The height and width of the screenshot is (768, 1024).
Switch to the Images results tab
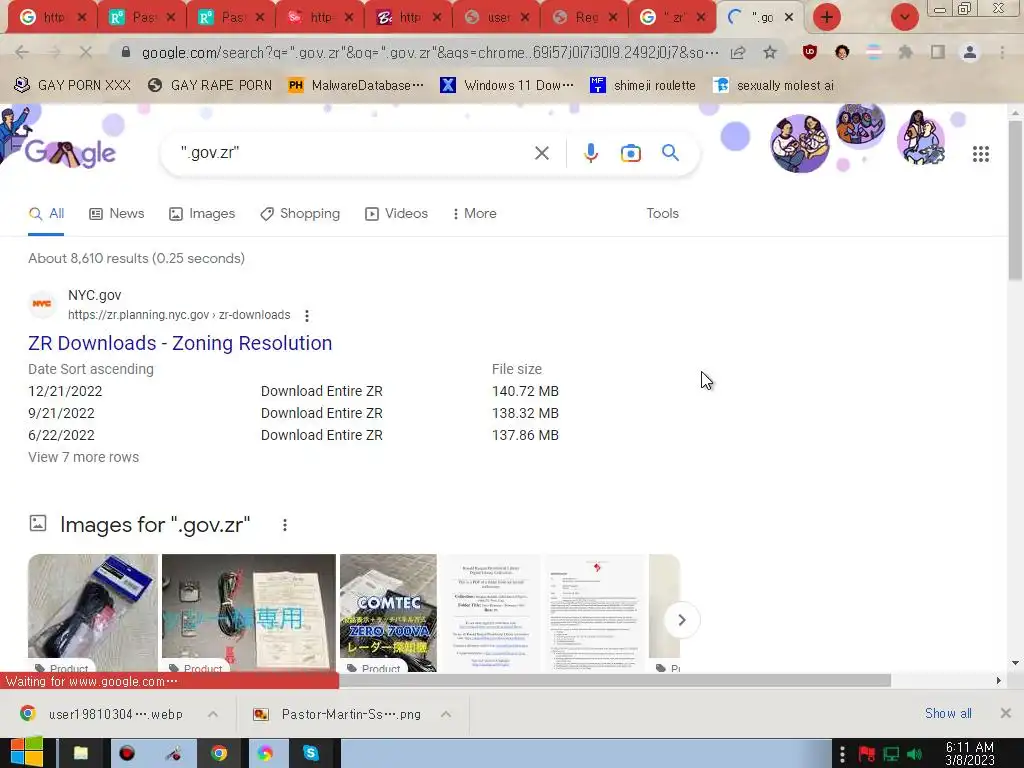(202, 214)
